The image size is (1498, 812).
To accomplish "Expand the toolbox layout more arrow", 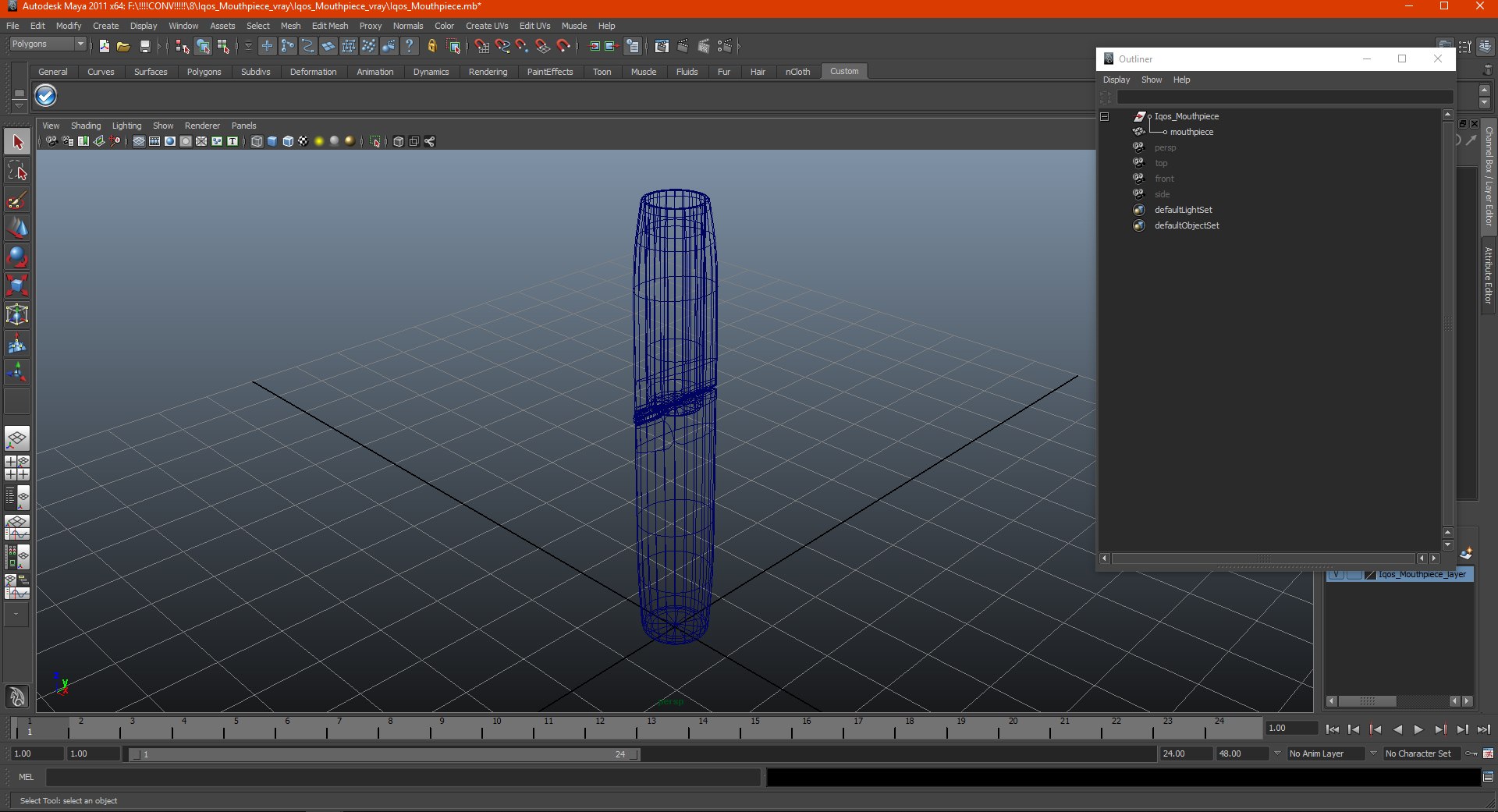I will (x=16, y=615).
